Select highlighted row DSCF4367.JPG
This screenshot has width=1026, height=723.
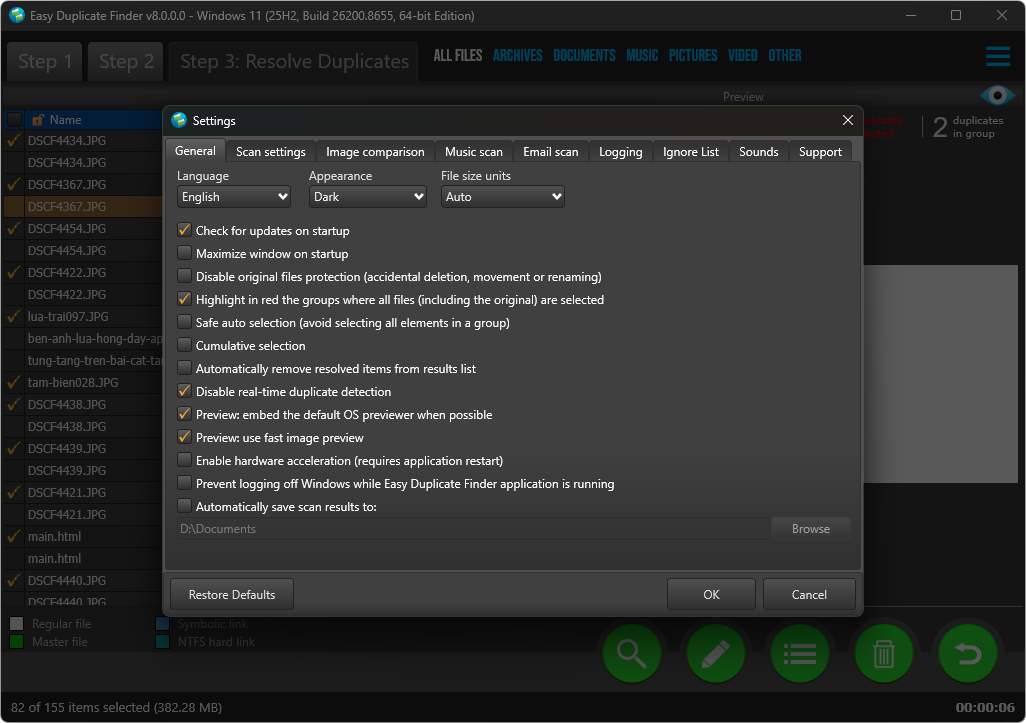[x=83, y=206]
